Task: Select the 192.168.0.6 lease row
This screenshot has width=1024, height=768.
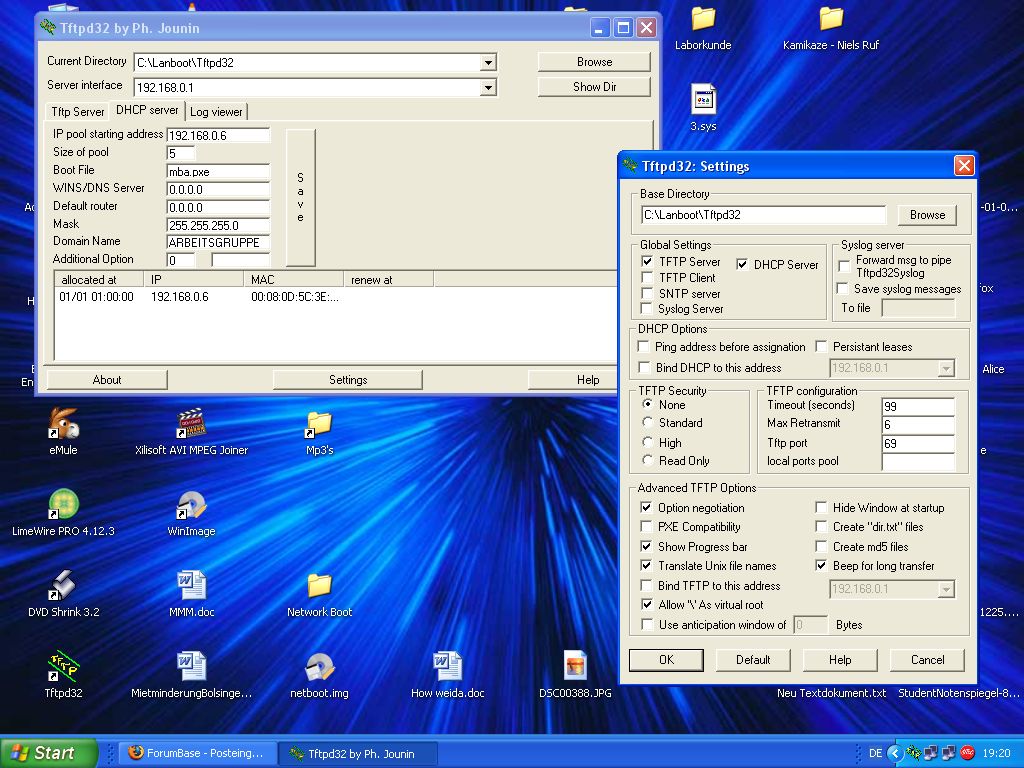Action: click(333, 296)
